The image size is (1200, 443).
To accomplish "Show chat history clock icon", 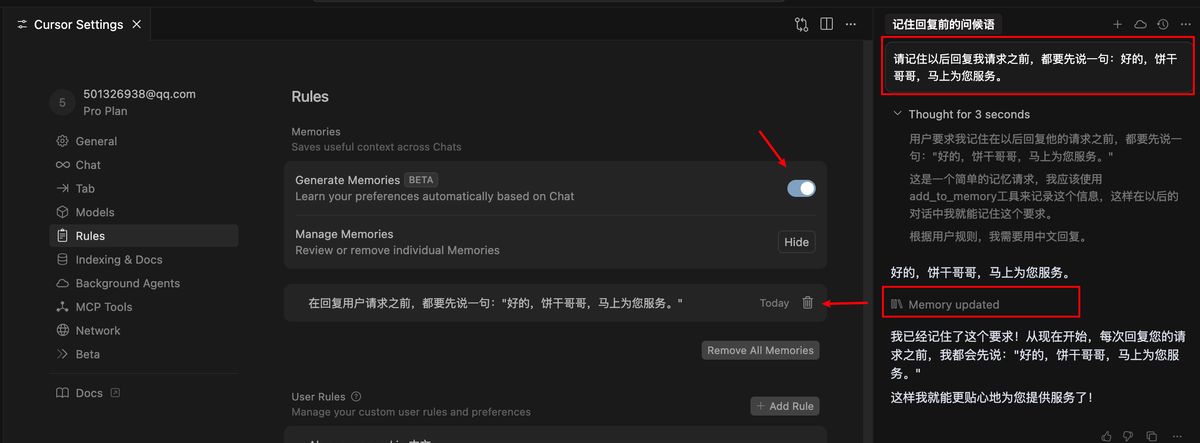I will tap(1162, 24).
